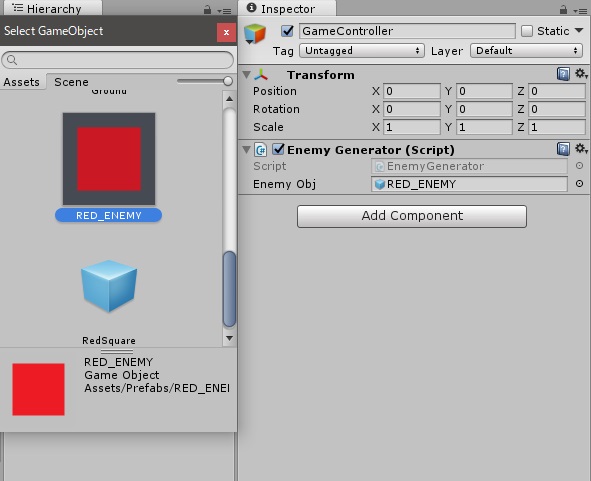The width and height of the screenshot is (591, 481).
Task: Collapse the Enemy Generator component foldout
Action: pos(247,150)
